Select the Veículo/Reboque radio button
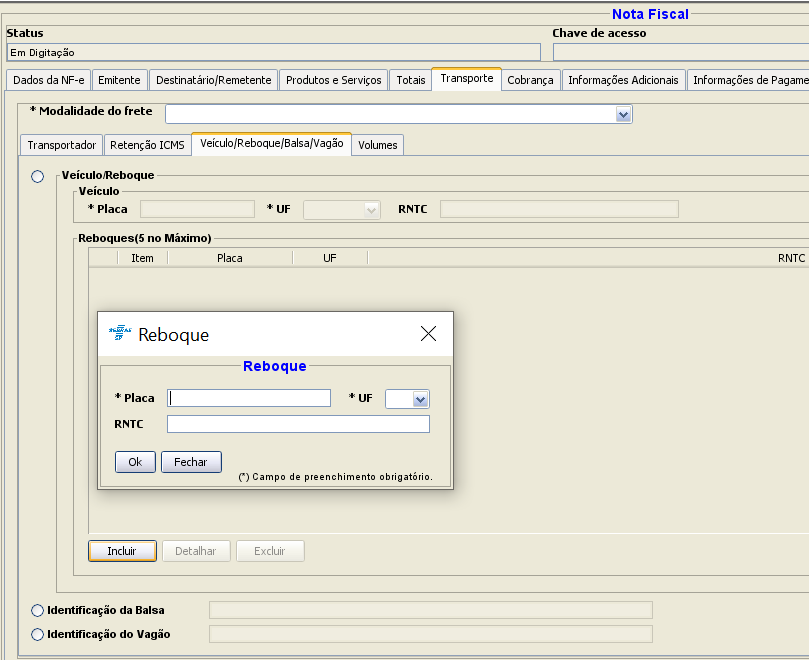The width and height of the screenshot is (809, 660). [x=38, y=176]
